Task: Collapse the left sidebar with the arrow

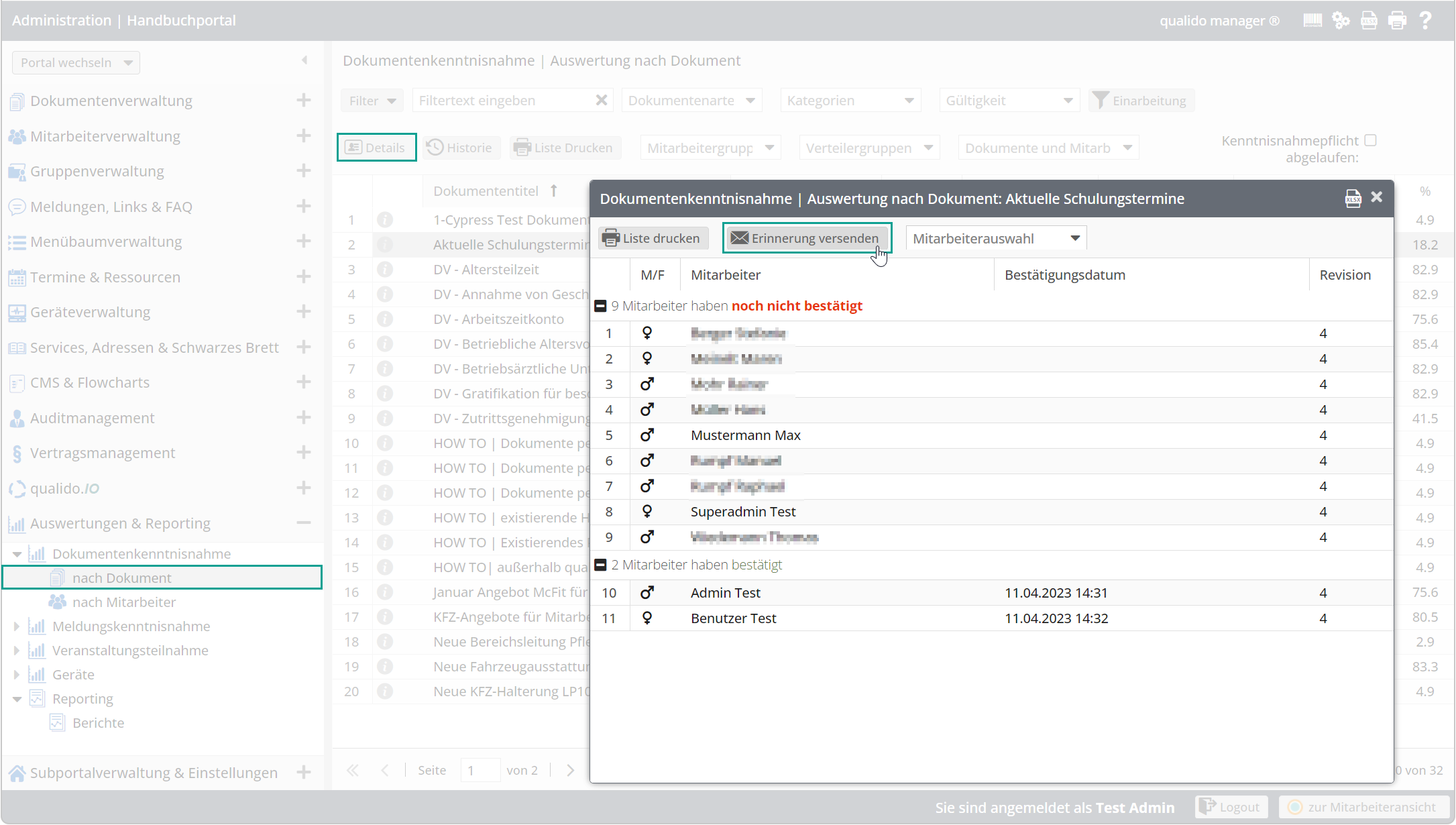Action: (304, 60)
